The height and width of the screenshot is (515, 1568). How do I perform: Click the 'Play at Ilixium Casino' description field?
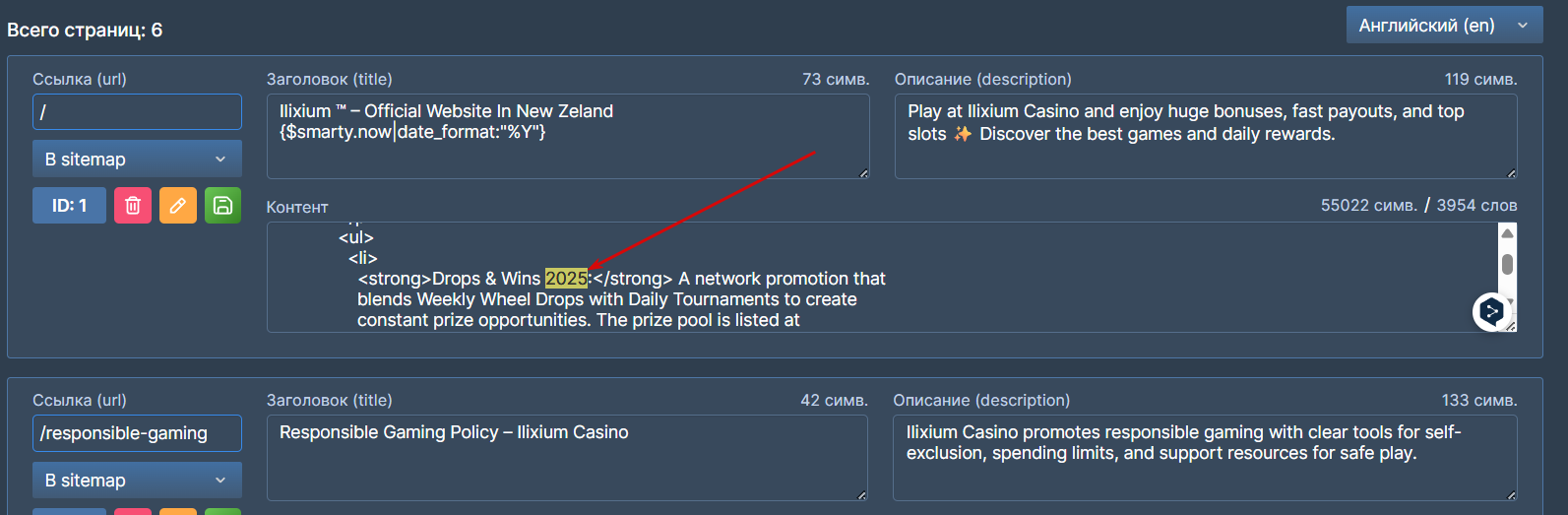tap(1205, 136)
